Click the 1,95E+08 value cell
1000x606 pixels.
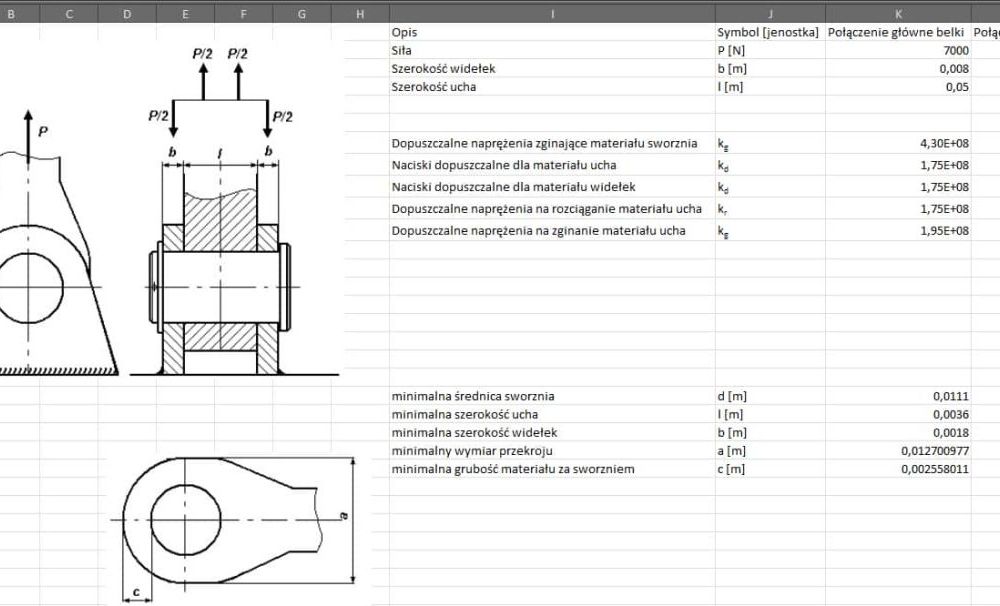898,231
